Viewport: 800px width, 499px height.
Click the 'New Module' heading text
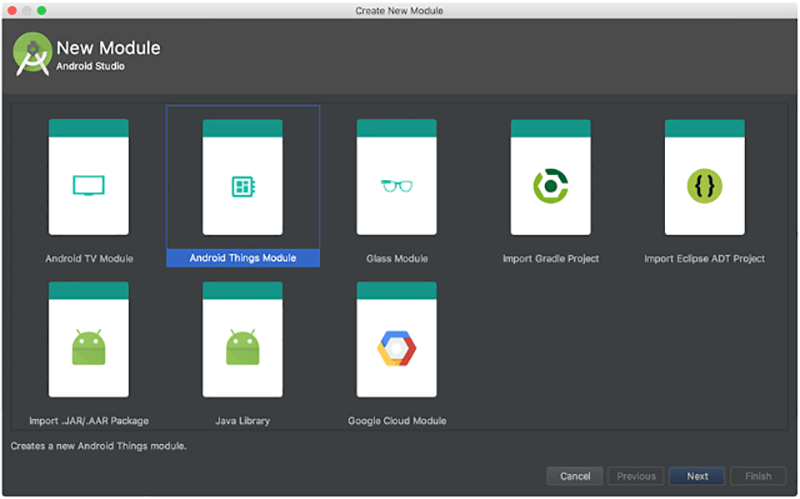point(108,48)
